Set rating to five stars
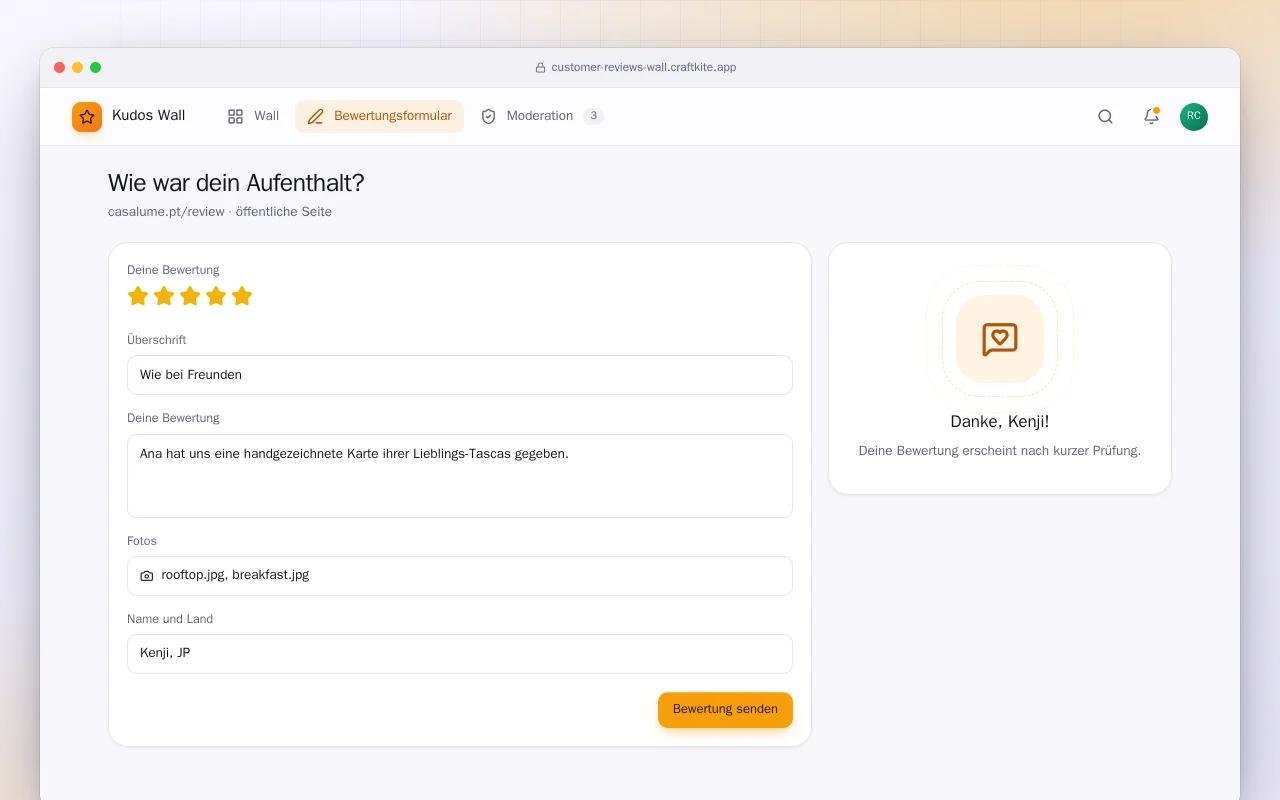Screen dimensions: 1280x800 click(242, 296)
